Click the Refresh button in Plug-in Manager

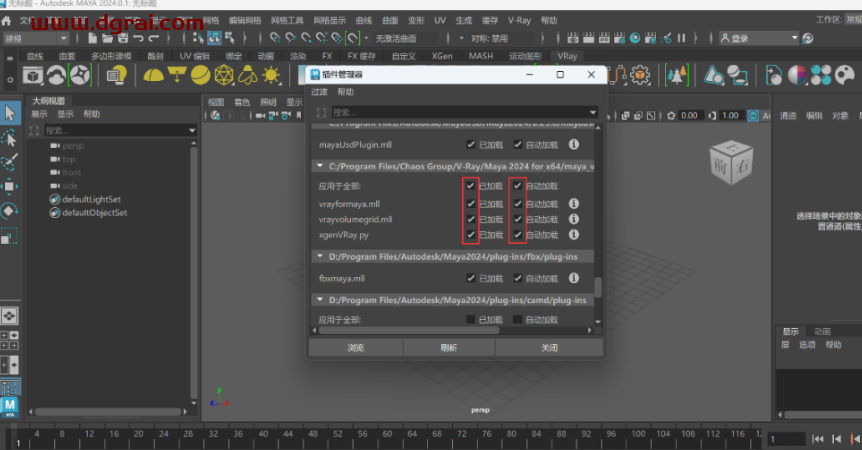point(448,347)
